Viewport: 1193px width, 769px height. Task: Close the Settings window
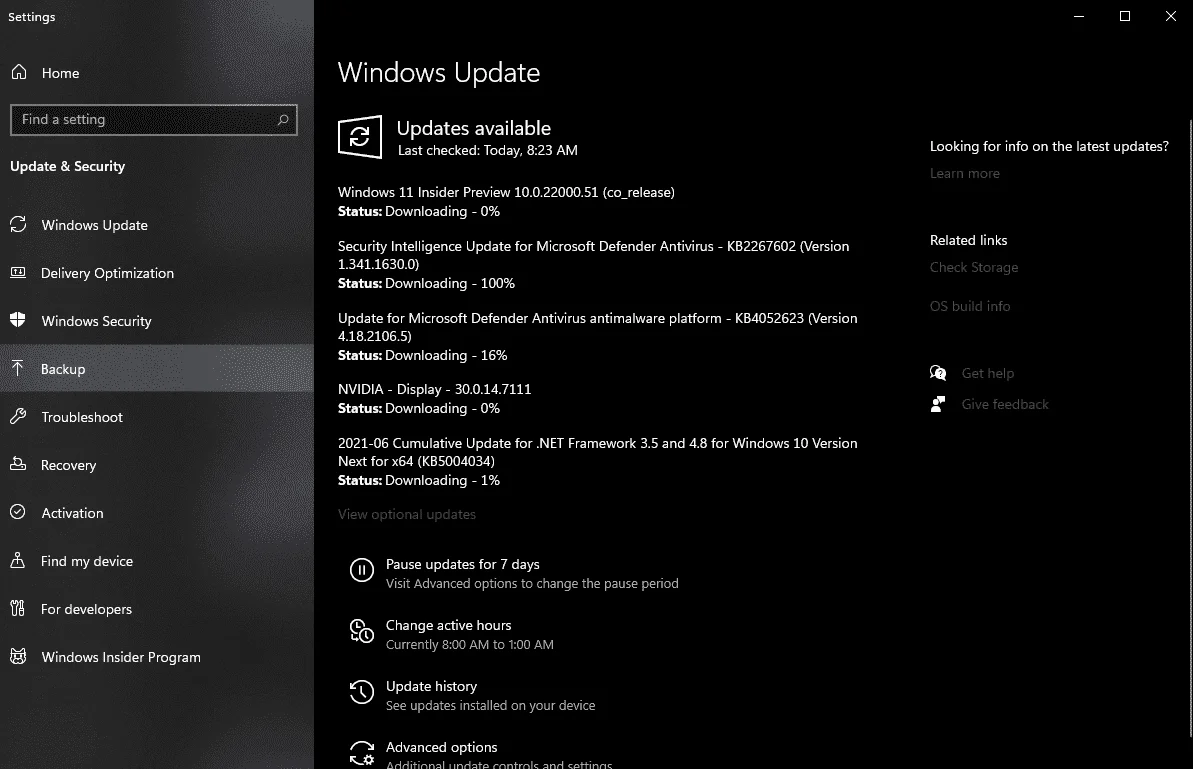click(1170, 16)
